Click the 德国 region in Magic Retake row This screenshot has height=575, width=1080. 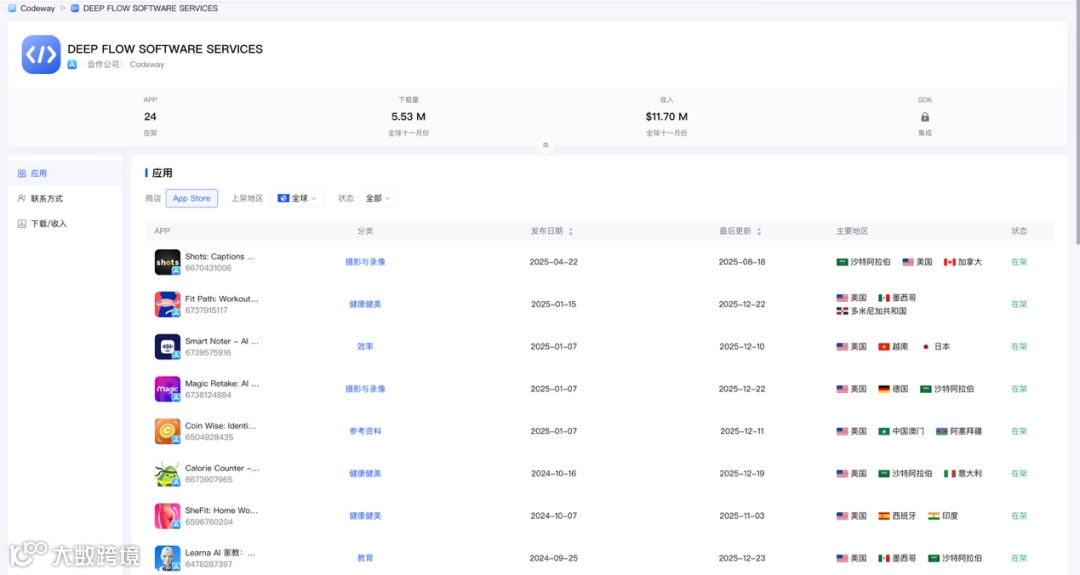tap(893, 389)
